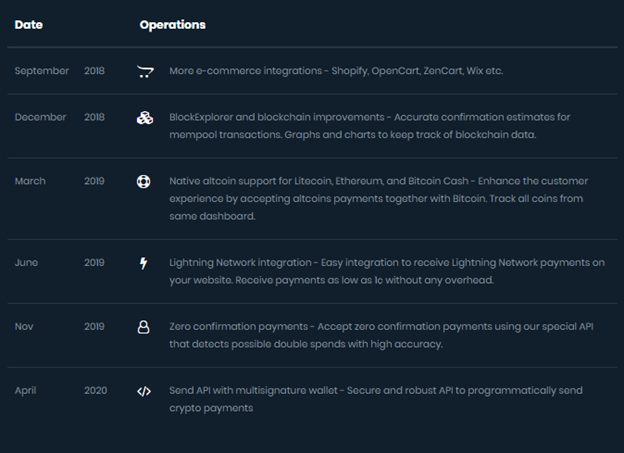
Task: Select the December date cell
Action: (41, 118)
